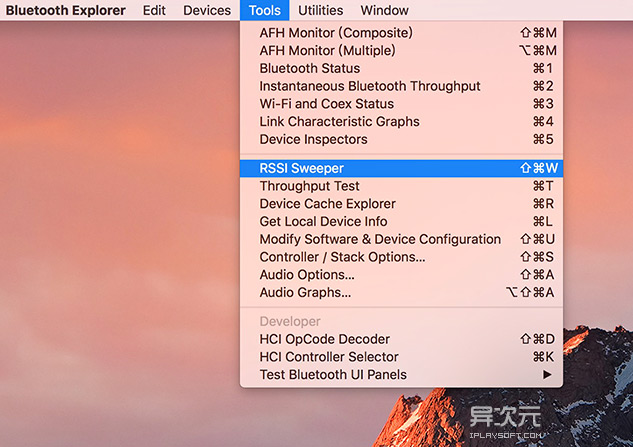Open the Devices menu
The height and width of the screenshot is (447, 633).
pyautogui.click(x=207, y=10)
